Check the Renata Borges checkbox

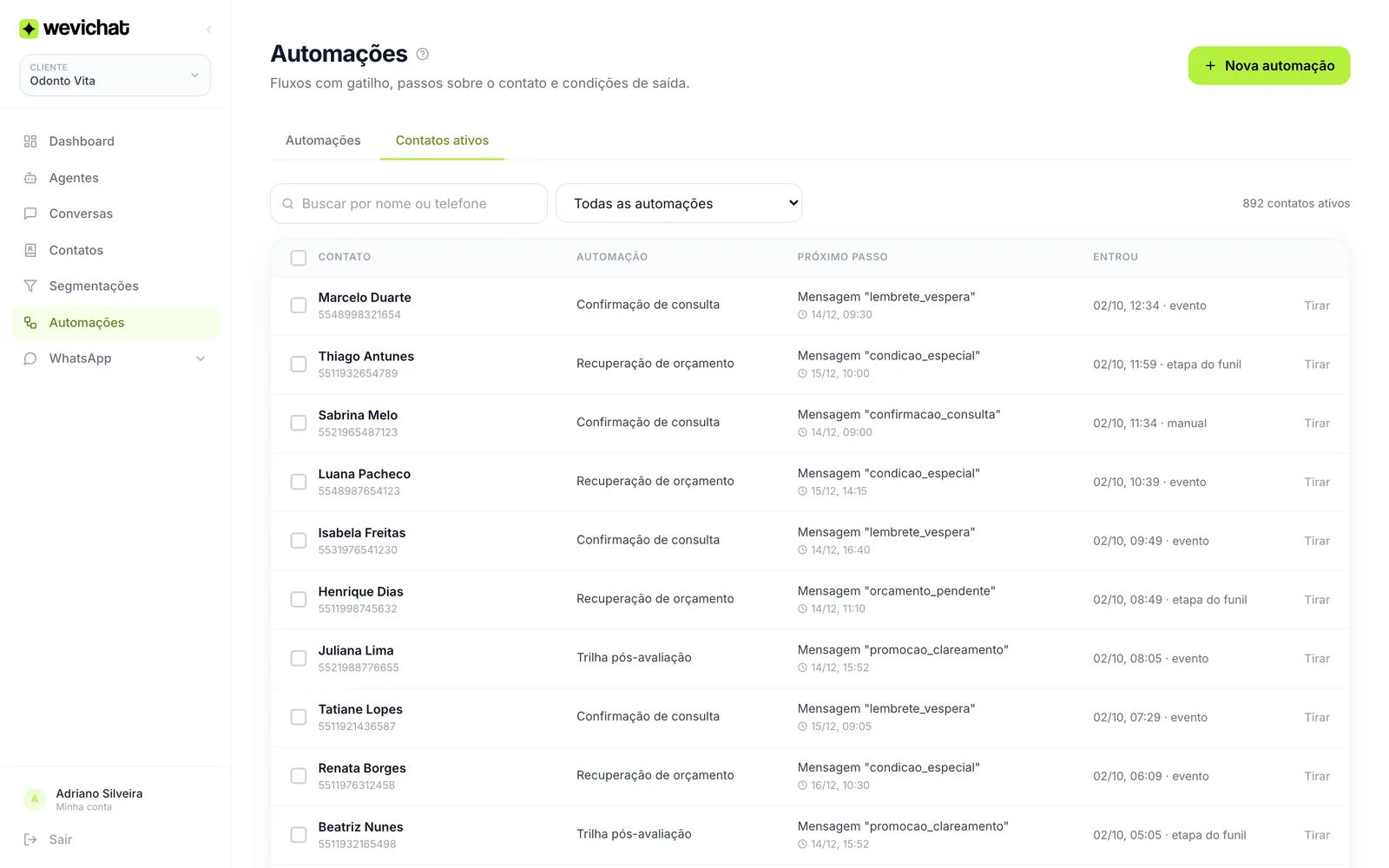pyautogui.click(x=299, y=776)
